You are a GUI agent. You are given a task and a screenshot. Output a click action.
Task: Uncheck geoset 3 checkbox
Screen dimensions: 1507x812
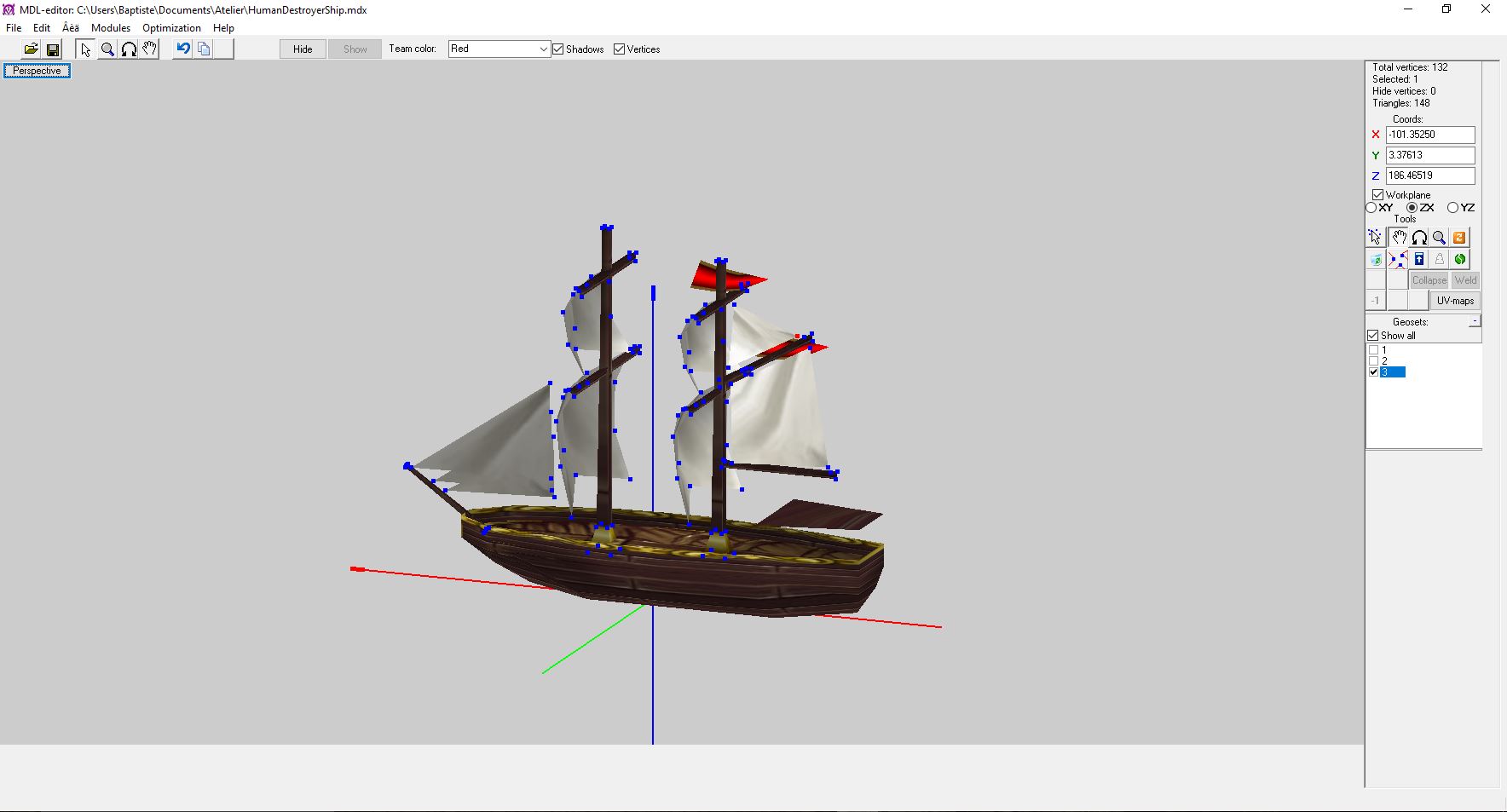coord(1373,372)
